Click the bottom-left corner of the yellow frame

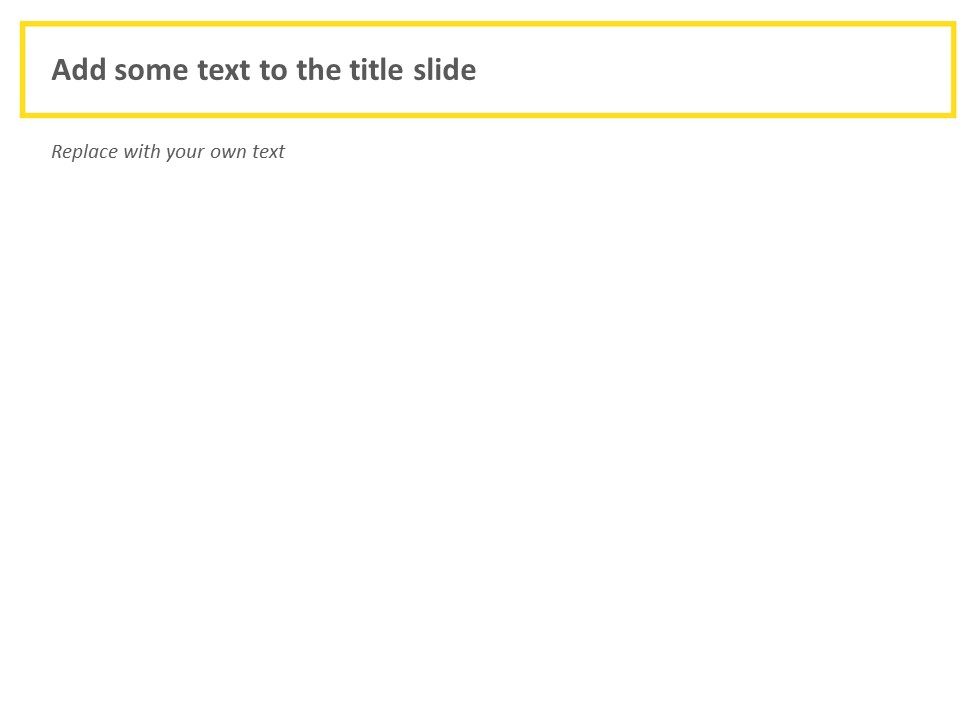[x=23, y=114]
